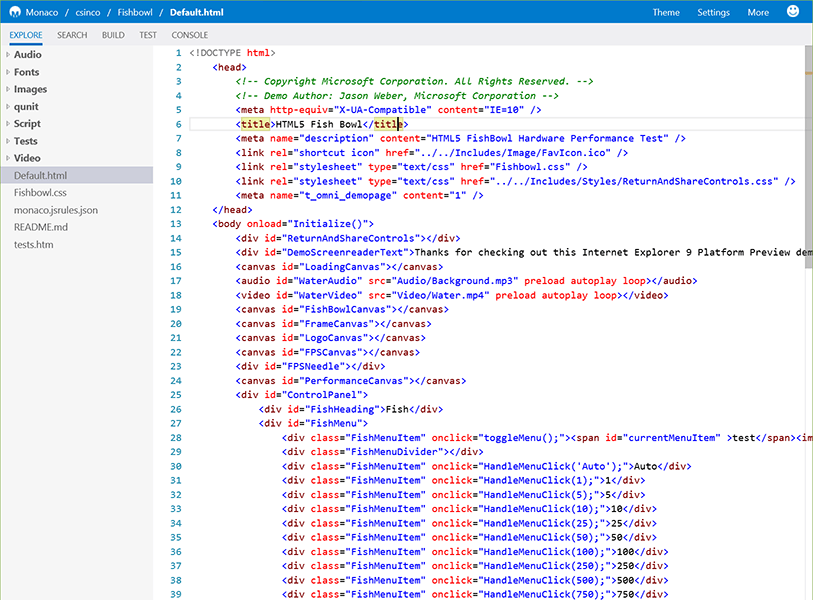The image size is (813, 600).
Task: Click the editor vertical scrollbar
Action: [807, 150]
